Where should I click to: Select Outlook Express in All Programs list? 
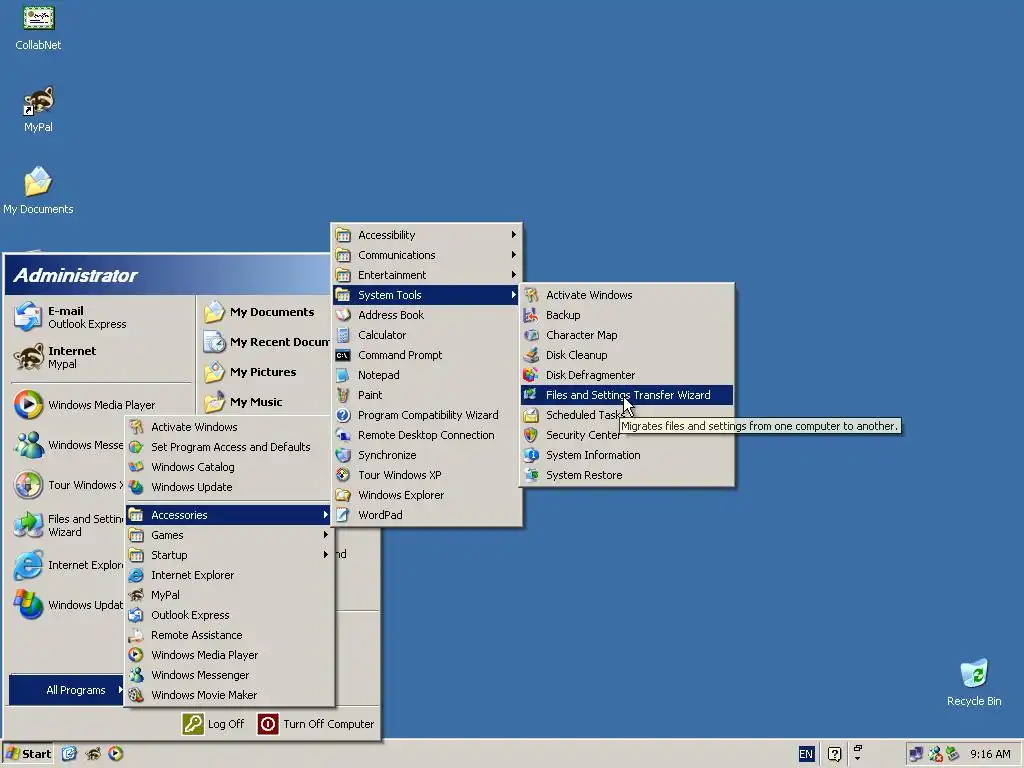point(229,615)
